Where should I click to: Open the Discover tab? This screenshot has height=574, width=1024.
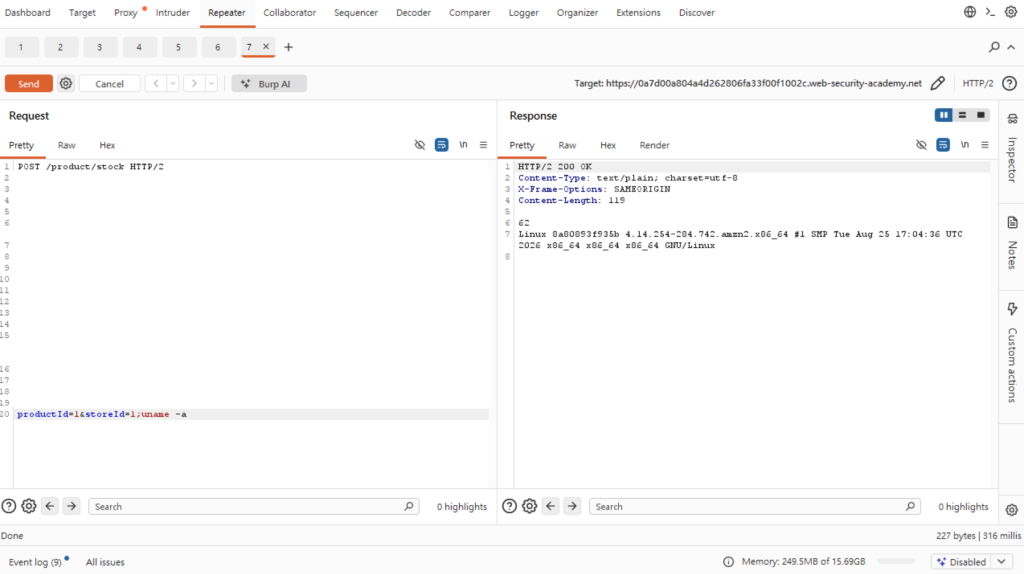(x=697, y=12)
